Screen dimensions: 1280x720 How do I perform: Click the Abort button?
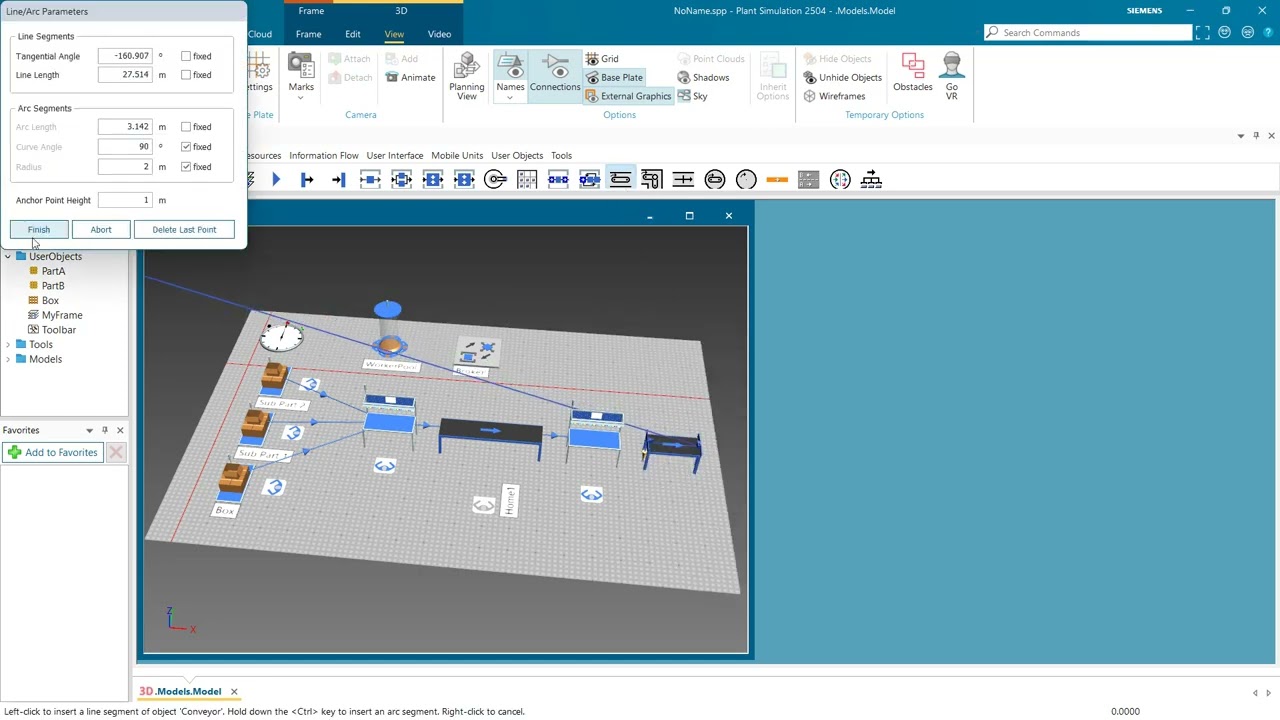pyautogui.click(x=101, y=230)
